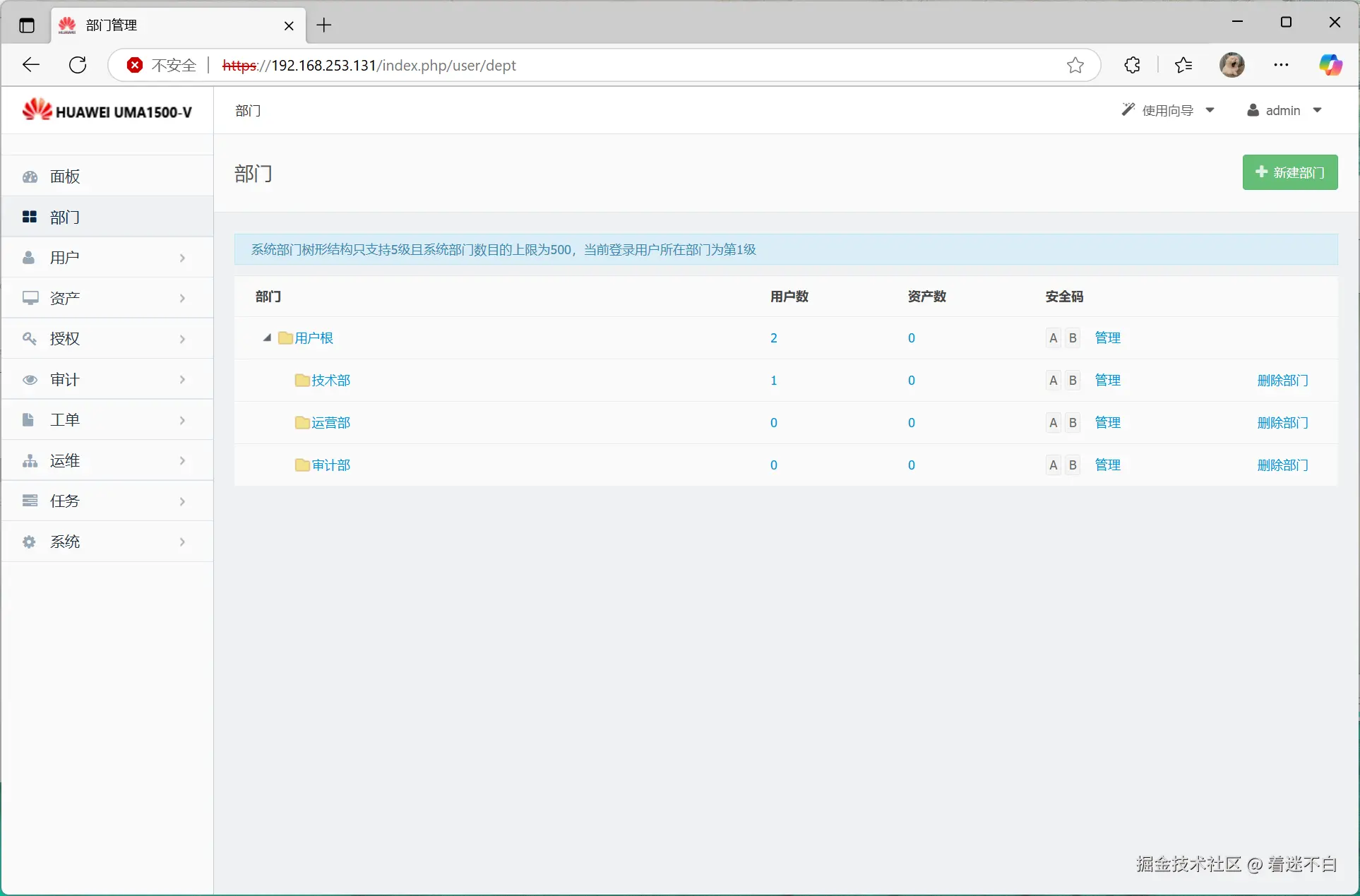Click the eye icon beside 审计
1360x896 pixels.
coord(30,380)
